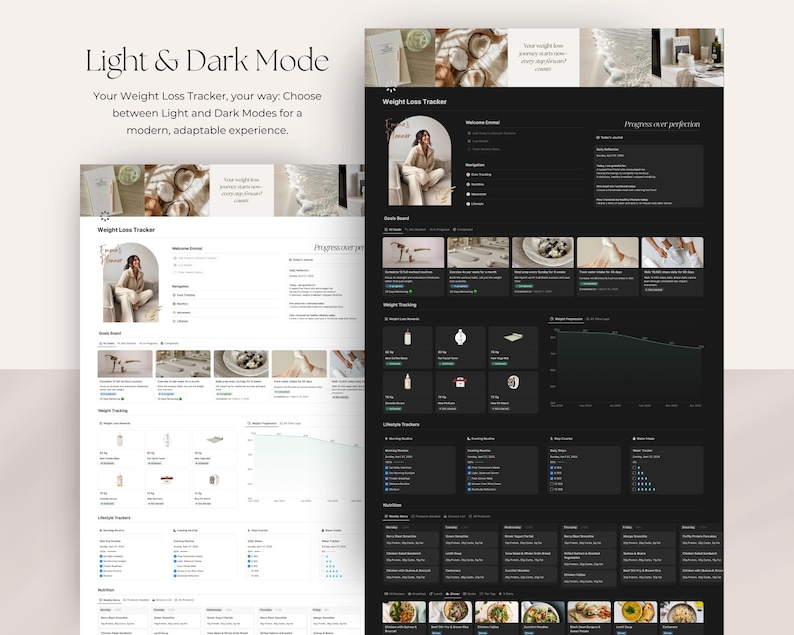This screenshot has width=794, height=635.
Task: Open the Lentil Soup recipe thumbnail in dark mode
Action: pos(636,612)
